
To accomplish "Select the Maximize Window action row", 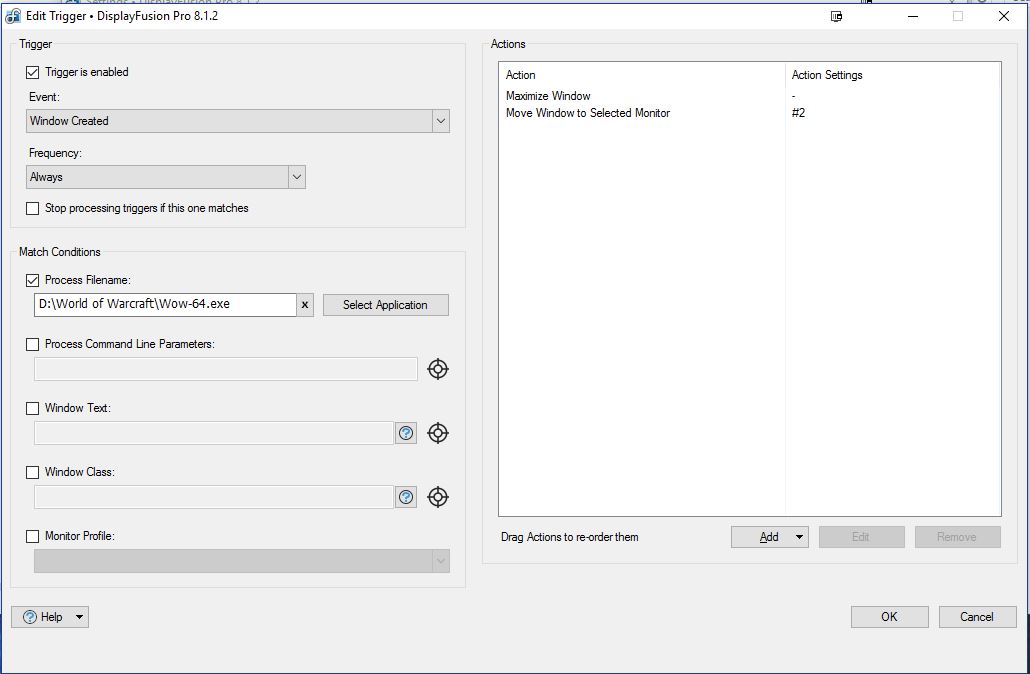I will [548, 96].
